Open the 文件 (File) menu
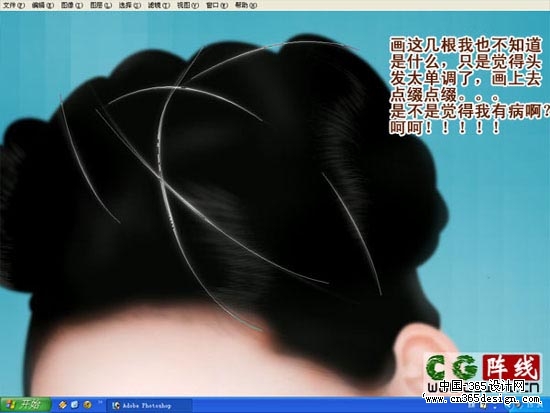 (x=14, y=5)
